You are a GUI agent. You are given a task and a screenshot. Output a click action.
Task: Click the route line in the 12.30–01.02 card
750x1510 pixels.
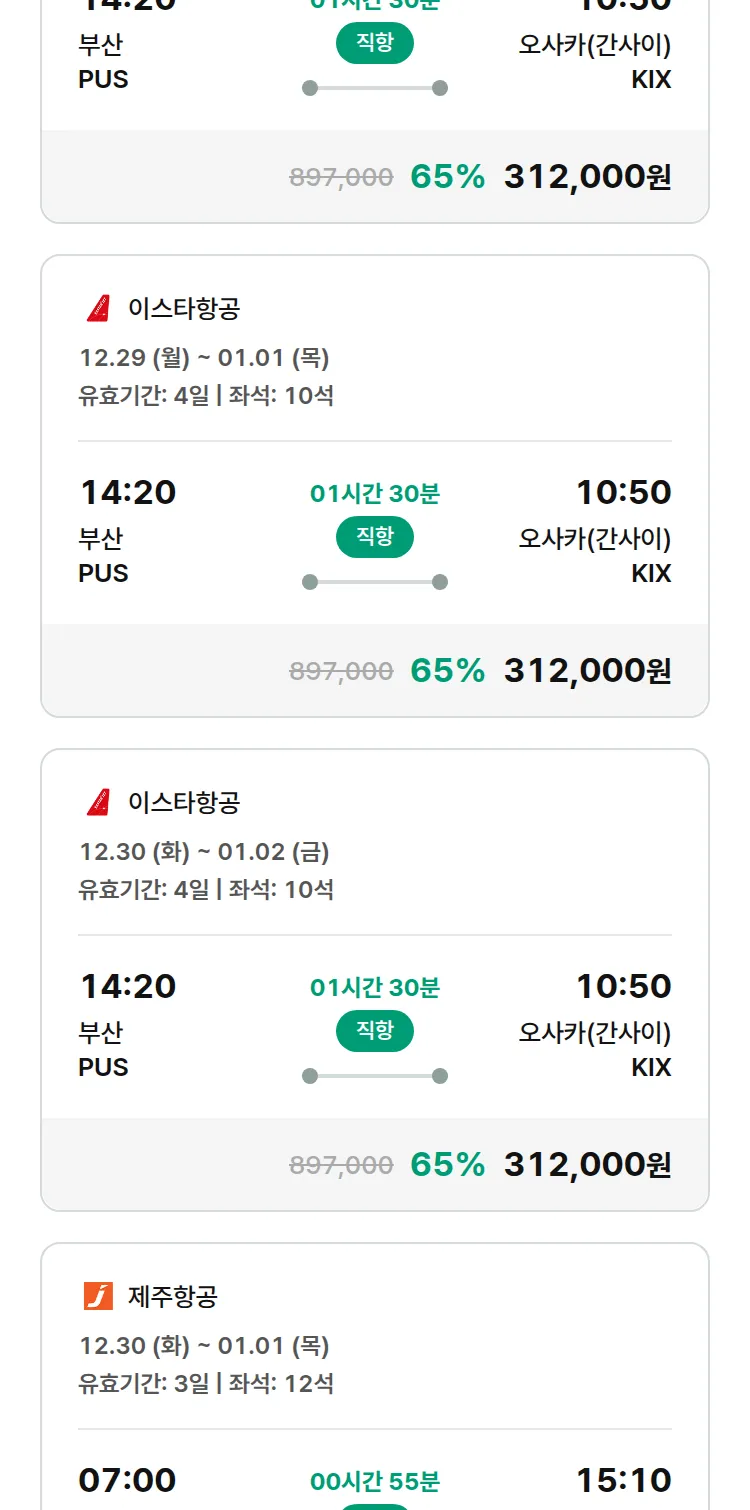click(x=375, y=1076)
